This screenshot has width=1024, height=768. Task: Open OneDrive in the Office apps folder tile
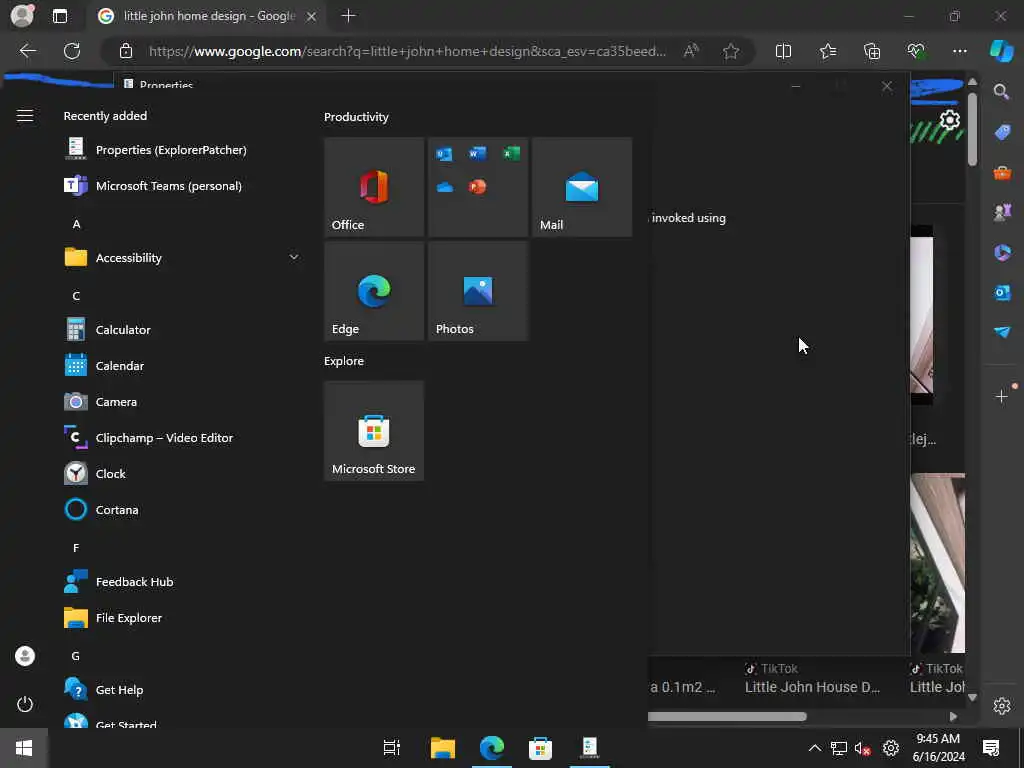coord(445,187)
